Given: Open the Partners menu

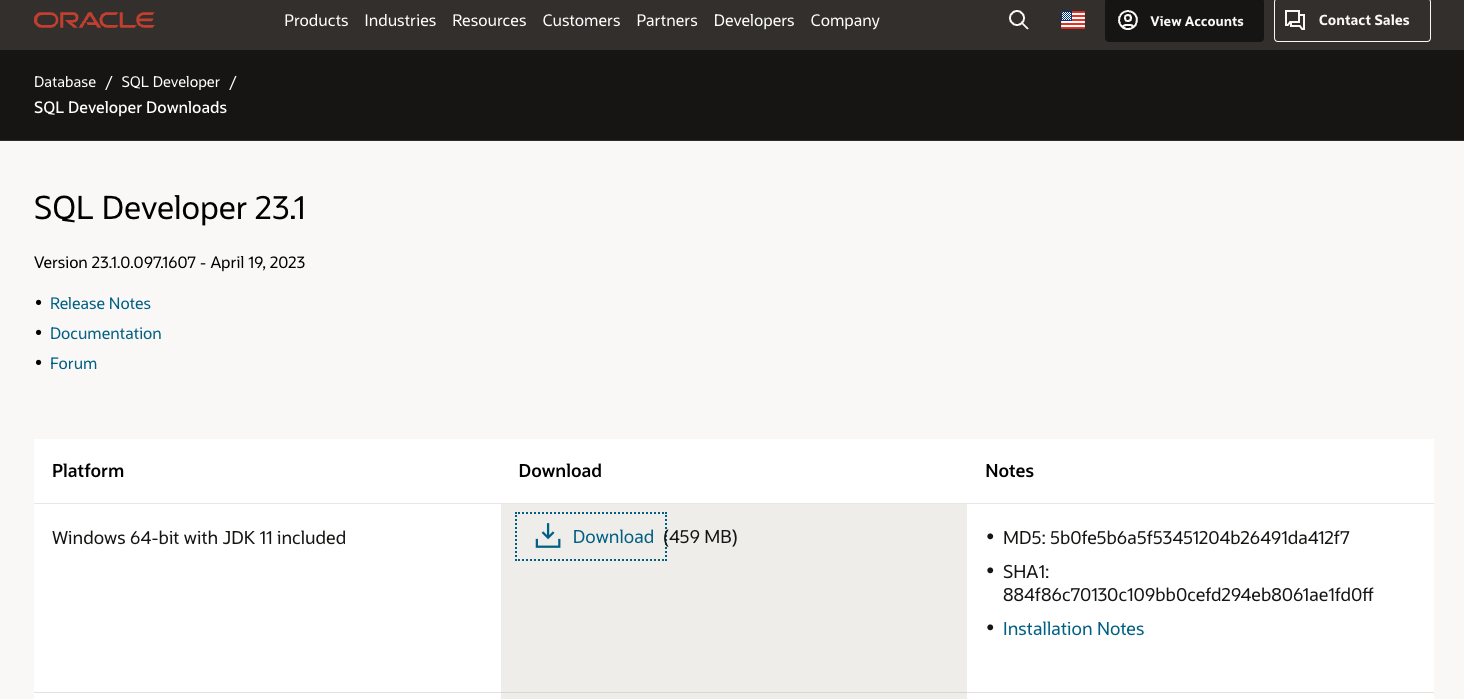Looking at the screenshot, I should [667, 20].
